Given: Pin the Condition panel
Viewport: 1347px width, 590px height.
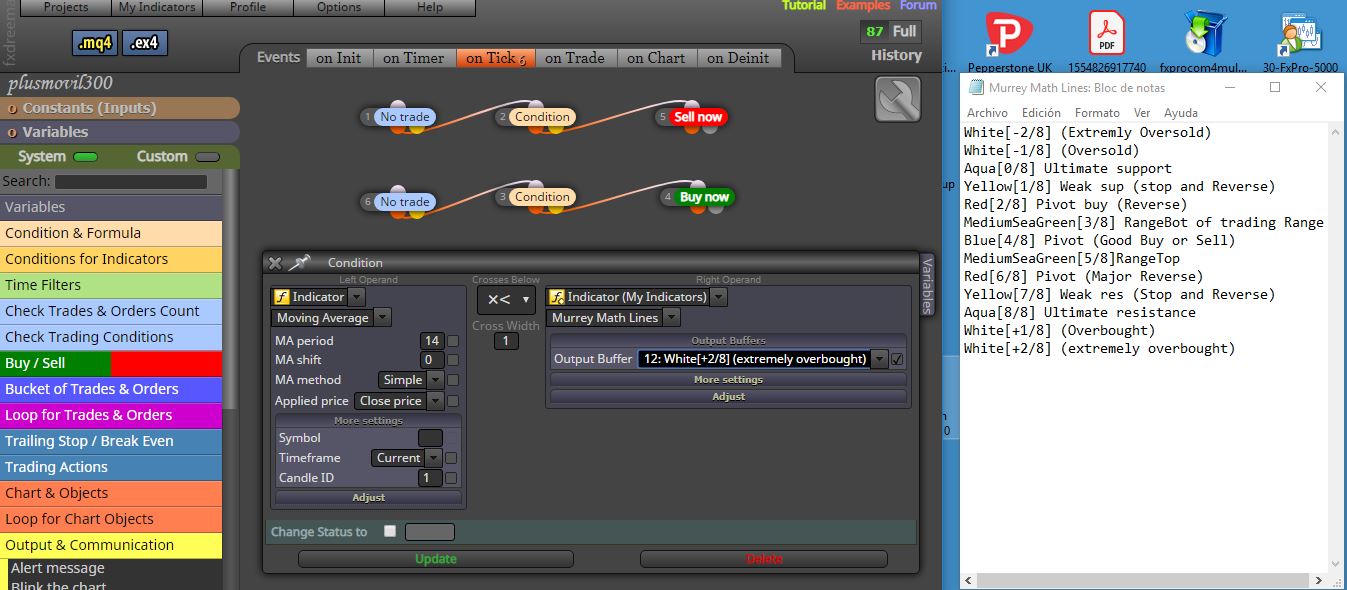Looking at the screenshot, I should (x=299, y=263).
